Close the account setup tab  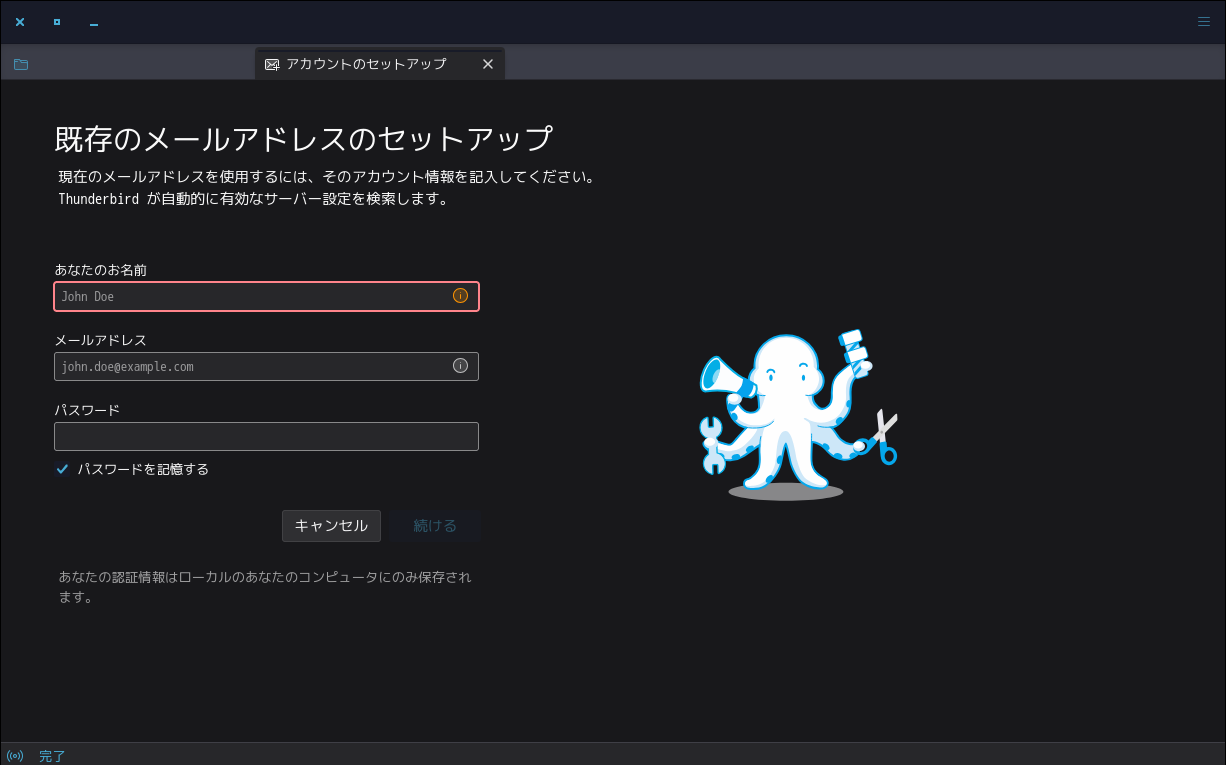tap(488, 63)
